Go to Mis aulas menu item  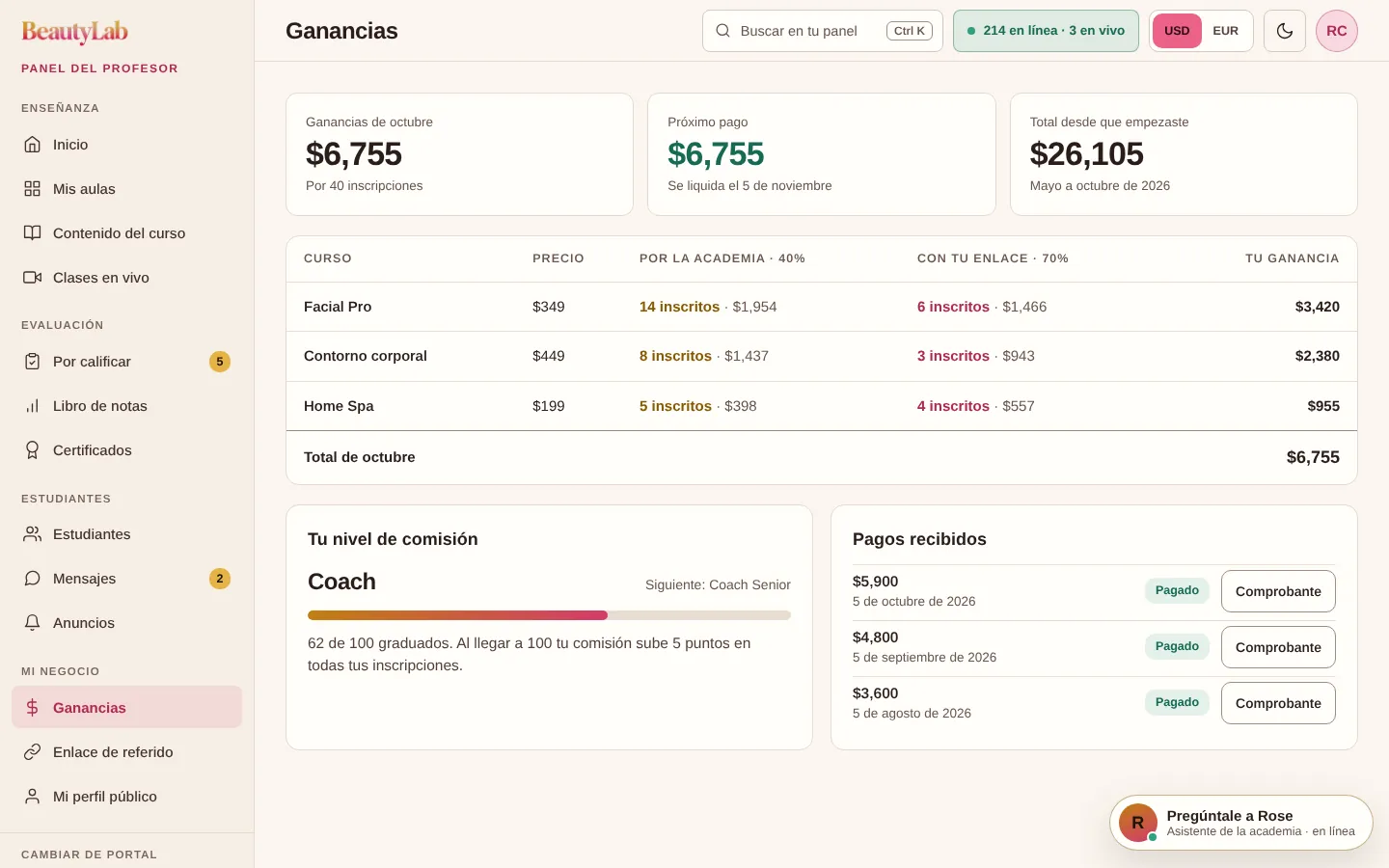(x=126, y=189)
